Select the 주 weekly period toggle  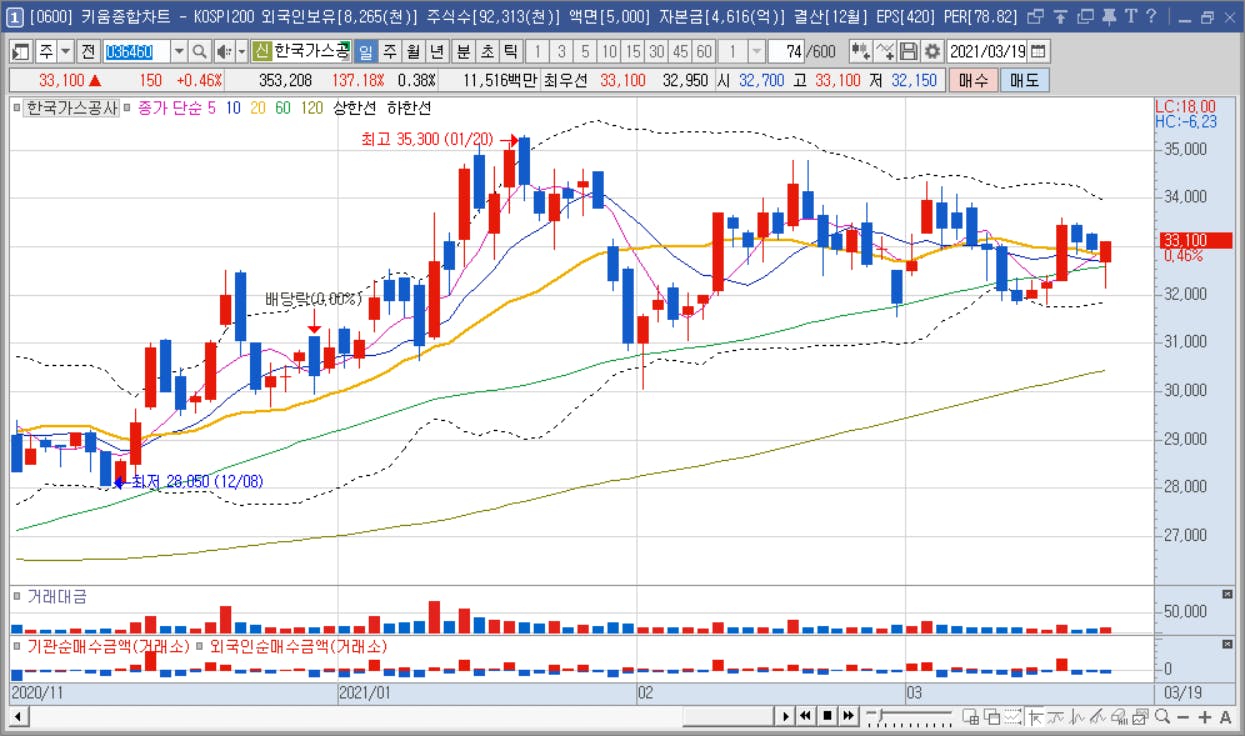(389, 51)
